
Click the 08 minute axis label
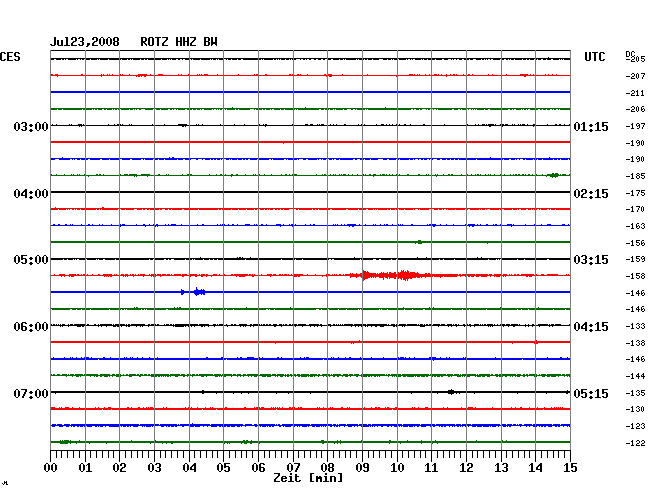327,468
